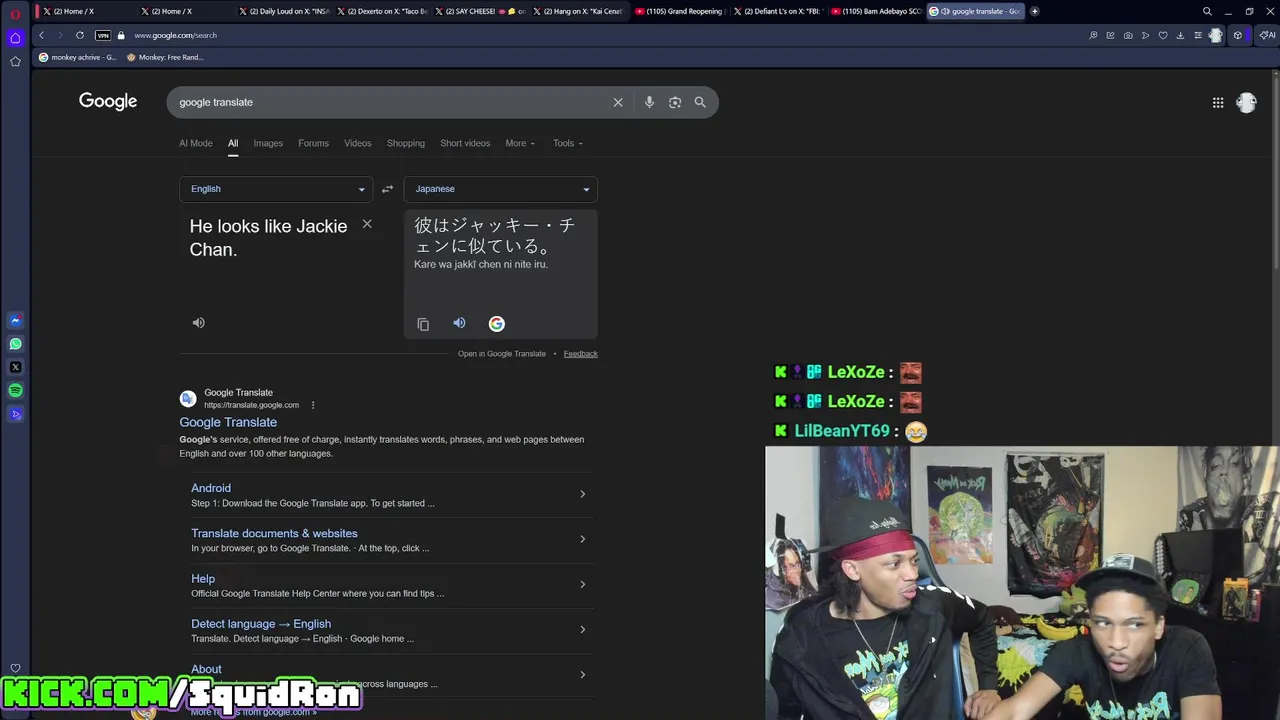Click the romanized Kare wa jakkī chen text
Image resolution: width=1280 pixels, height=720 pixels.
coord(481,264)
